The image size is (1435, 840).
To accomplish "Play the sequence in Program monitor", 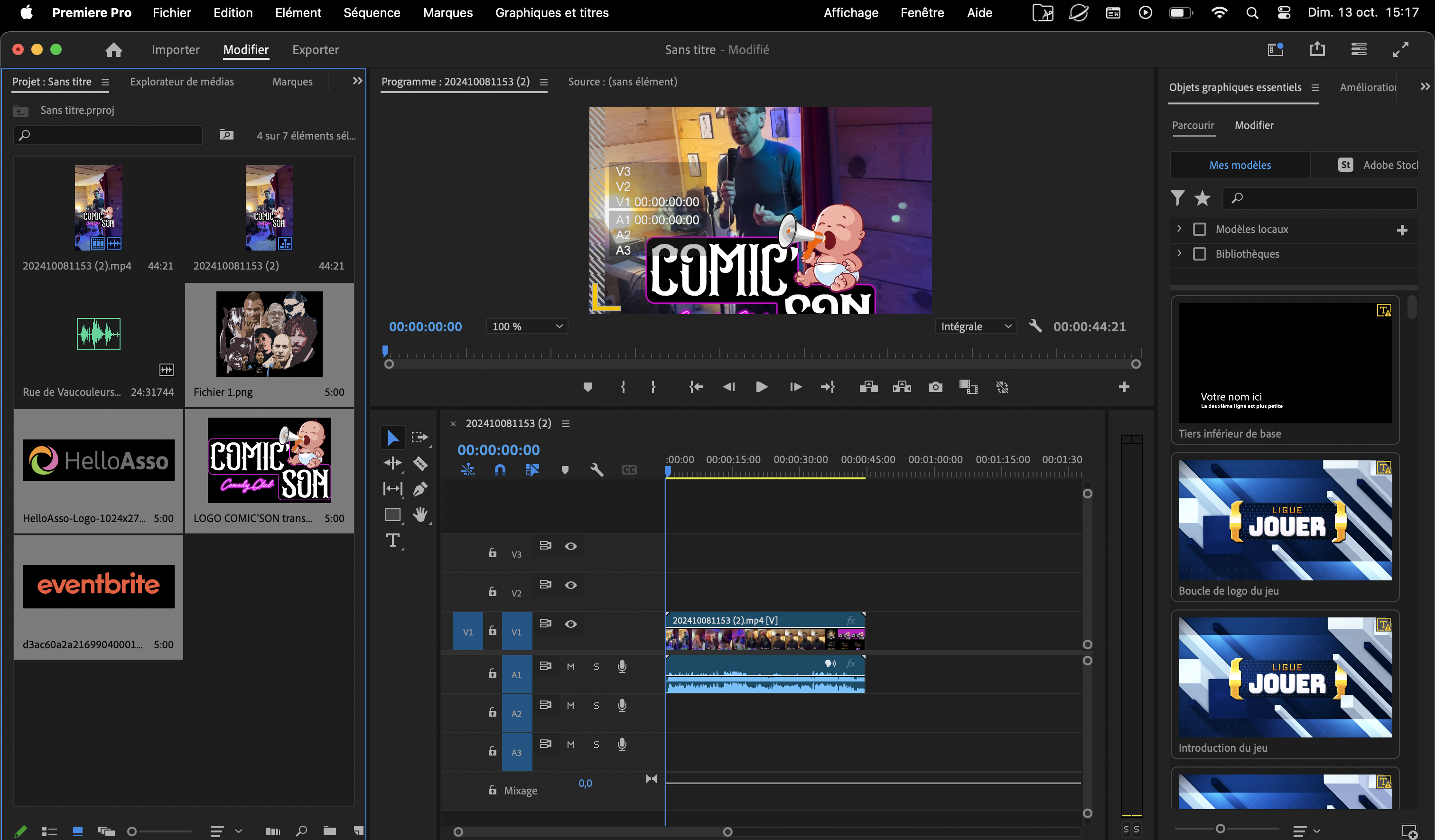I will point(761,387).
